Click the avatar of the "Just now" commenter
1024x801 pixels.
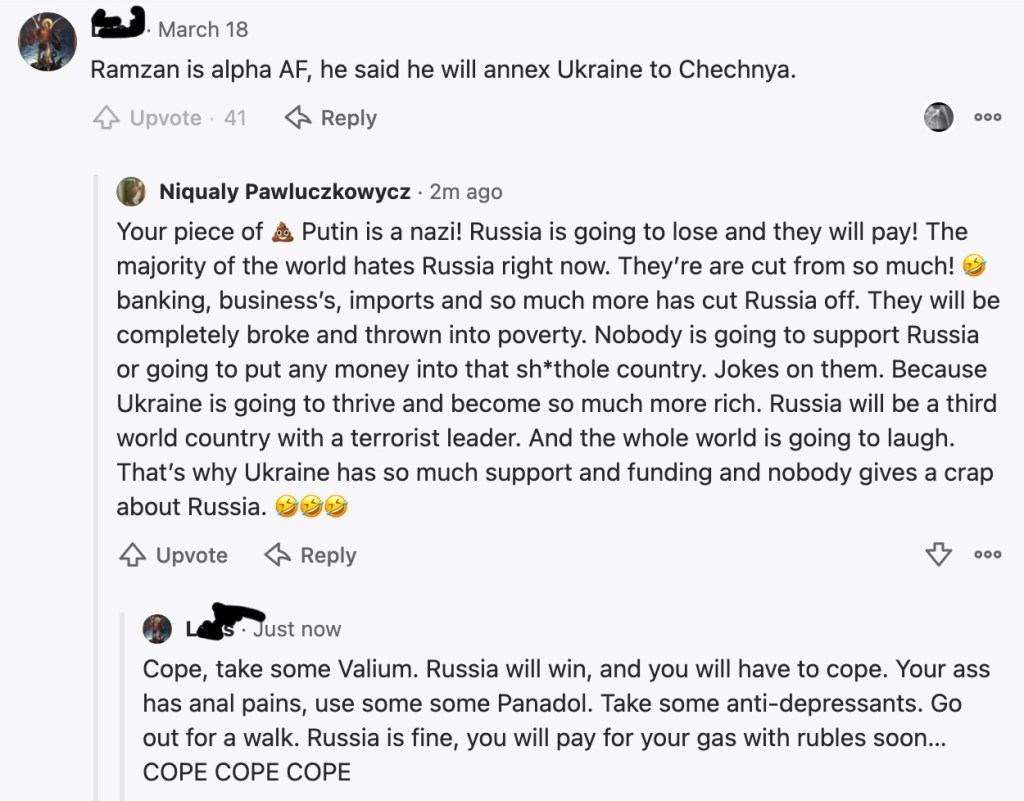pos(157,629)
